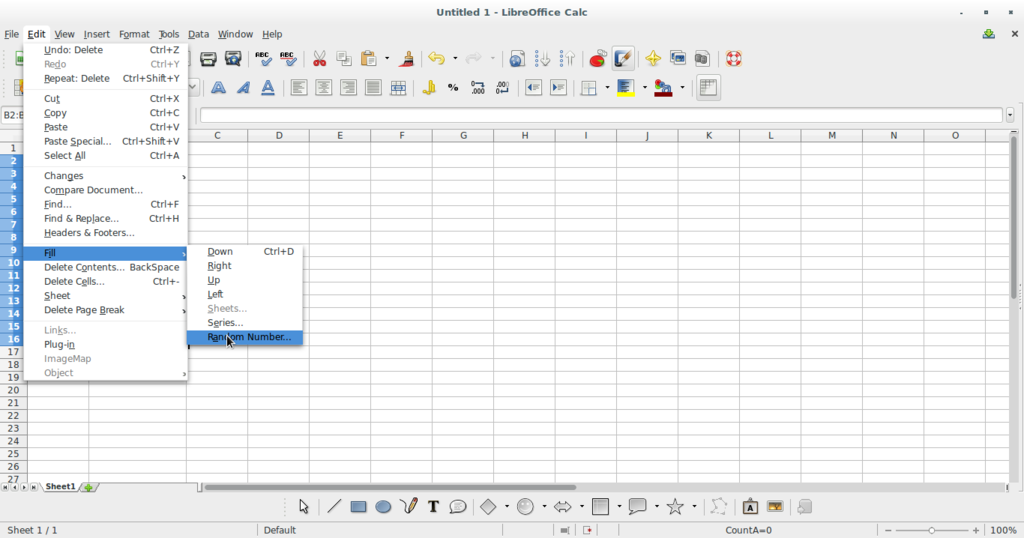Justify cell text
Viewport: 1024px width, 538px height.
(374, 87)
